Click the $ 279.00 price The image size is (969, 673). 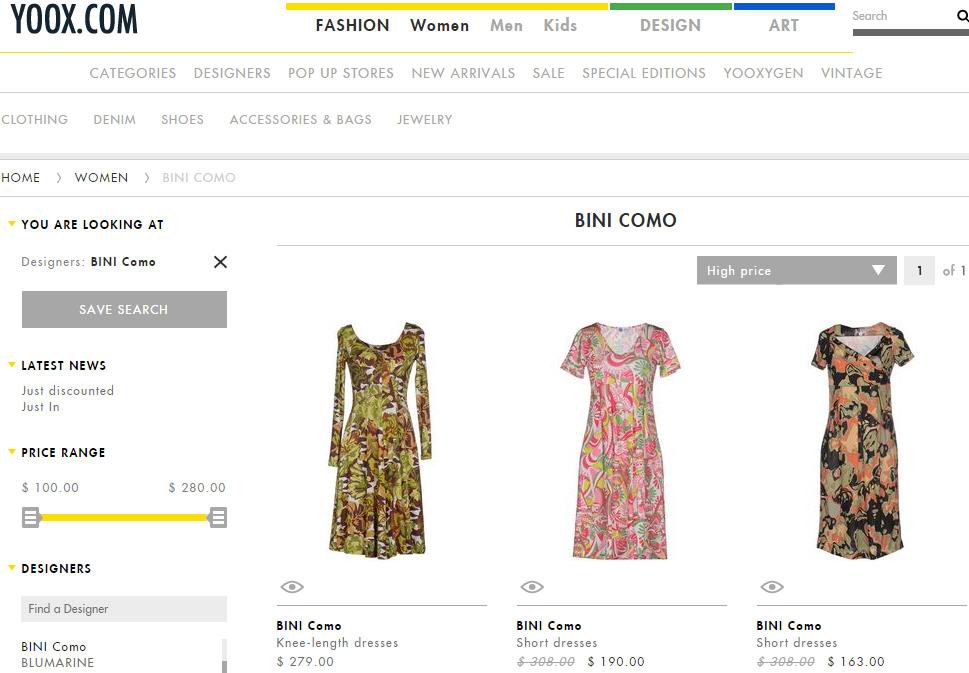[305, 661]
